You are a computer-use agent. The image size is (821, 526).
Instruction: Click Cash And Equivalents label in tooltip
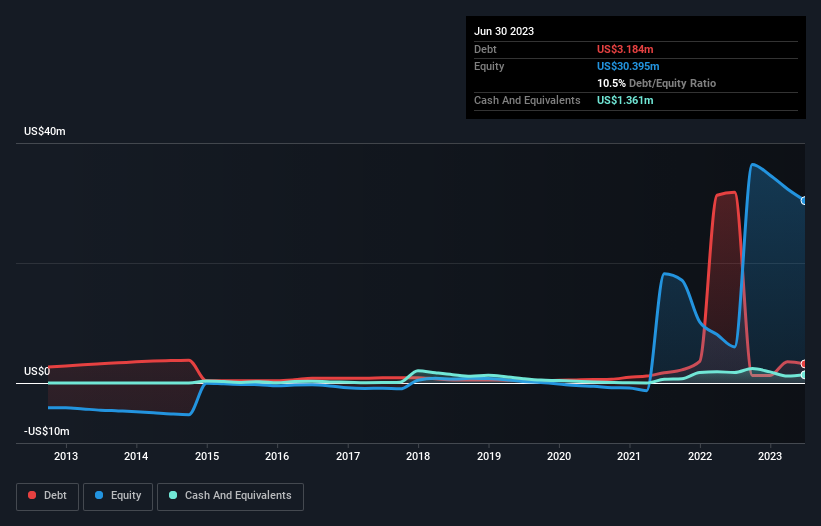point(527,100)
